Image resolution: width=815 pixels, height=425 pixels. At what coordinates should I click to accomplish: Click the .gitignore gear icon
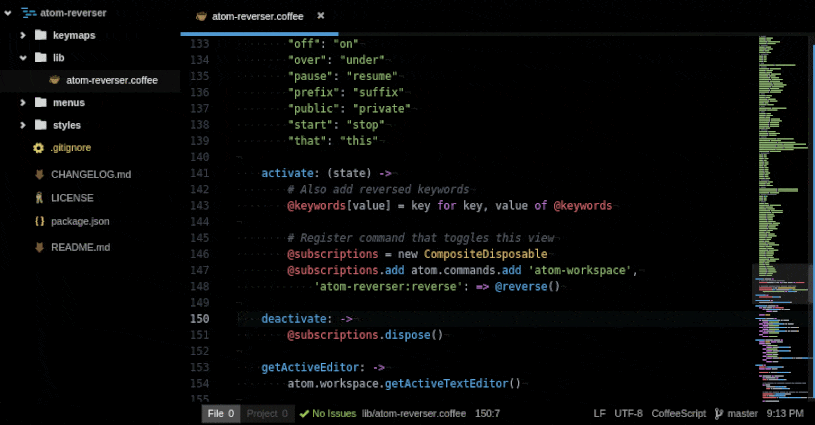coord(38,148)
